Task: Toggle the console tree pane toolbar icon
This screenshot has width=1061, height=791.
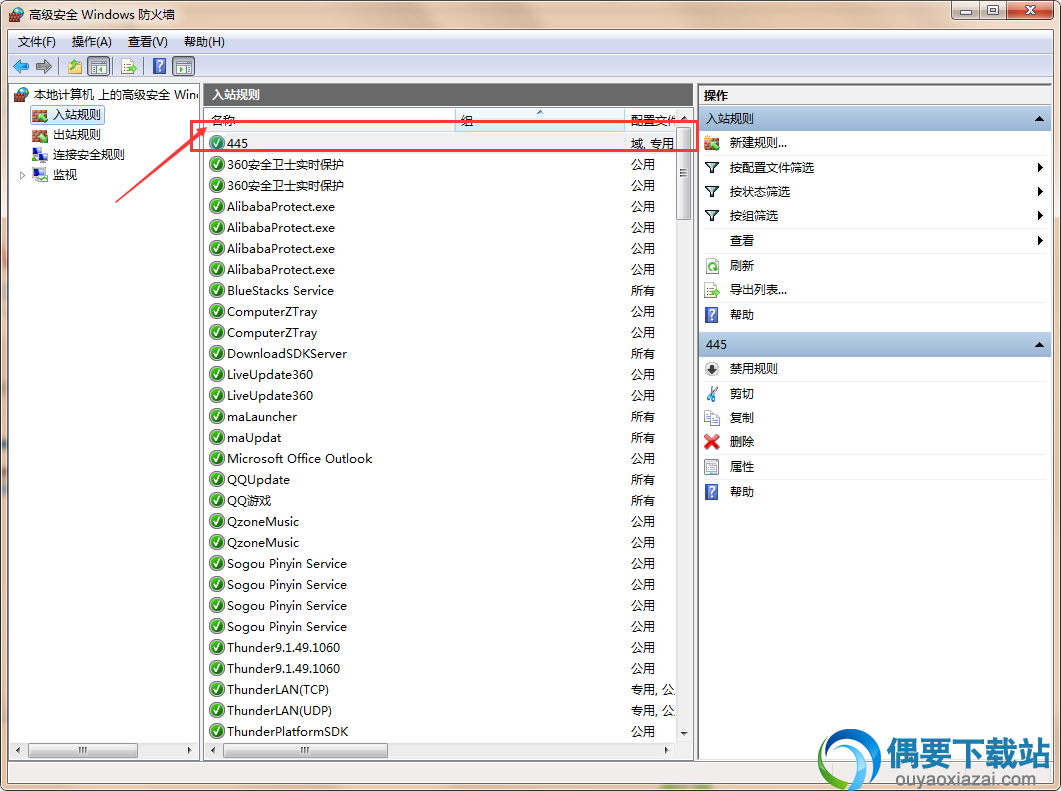Action: (x=99, y=66)
